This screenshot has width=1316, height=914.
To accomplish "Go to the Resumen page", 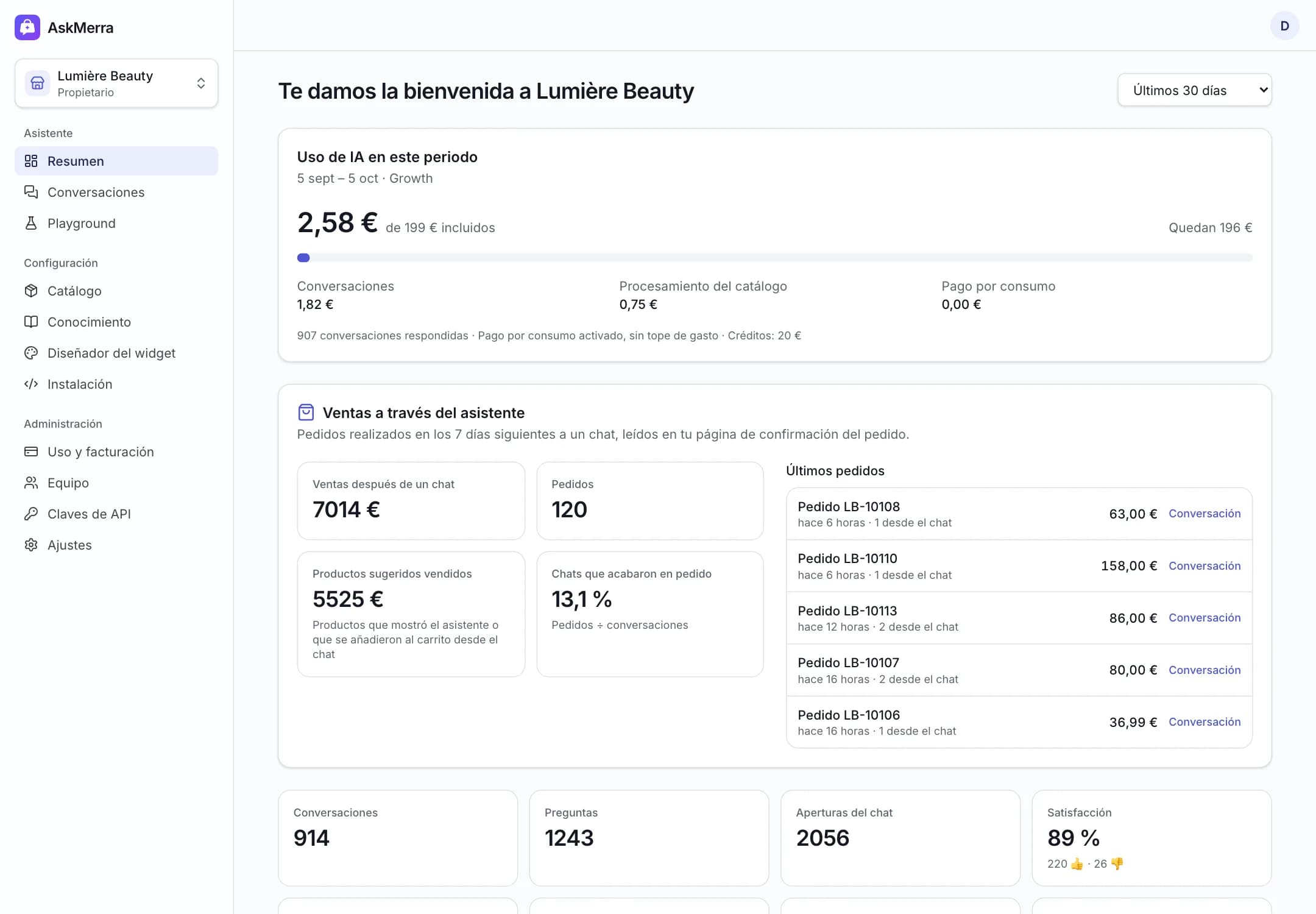I will [x=116, y=161].
